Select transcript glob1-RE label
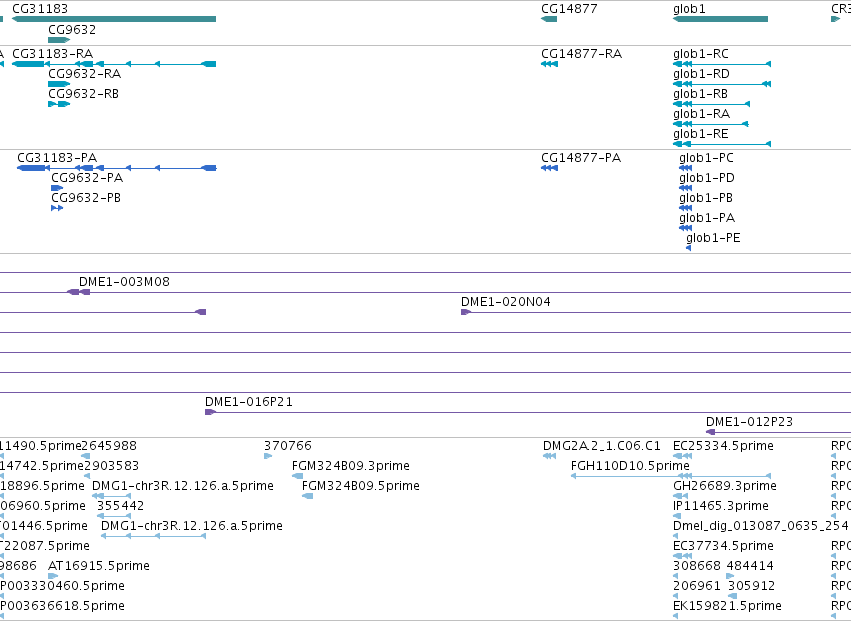The image size is (851, 621). pos(701,134)
